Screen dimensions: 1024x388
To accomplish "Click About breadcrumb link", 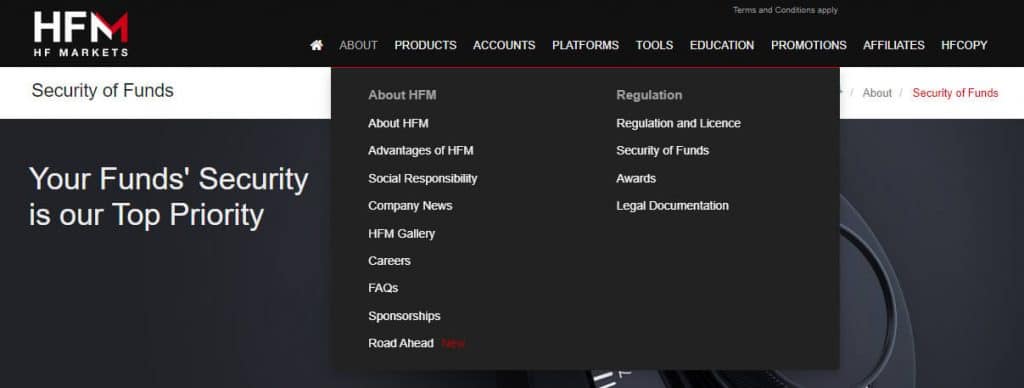I will click(877, 93).
